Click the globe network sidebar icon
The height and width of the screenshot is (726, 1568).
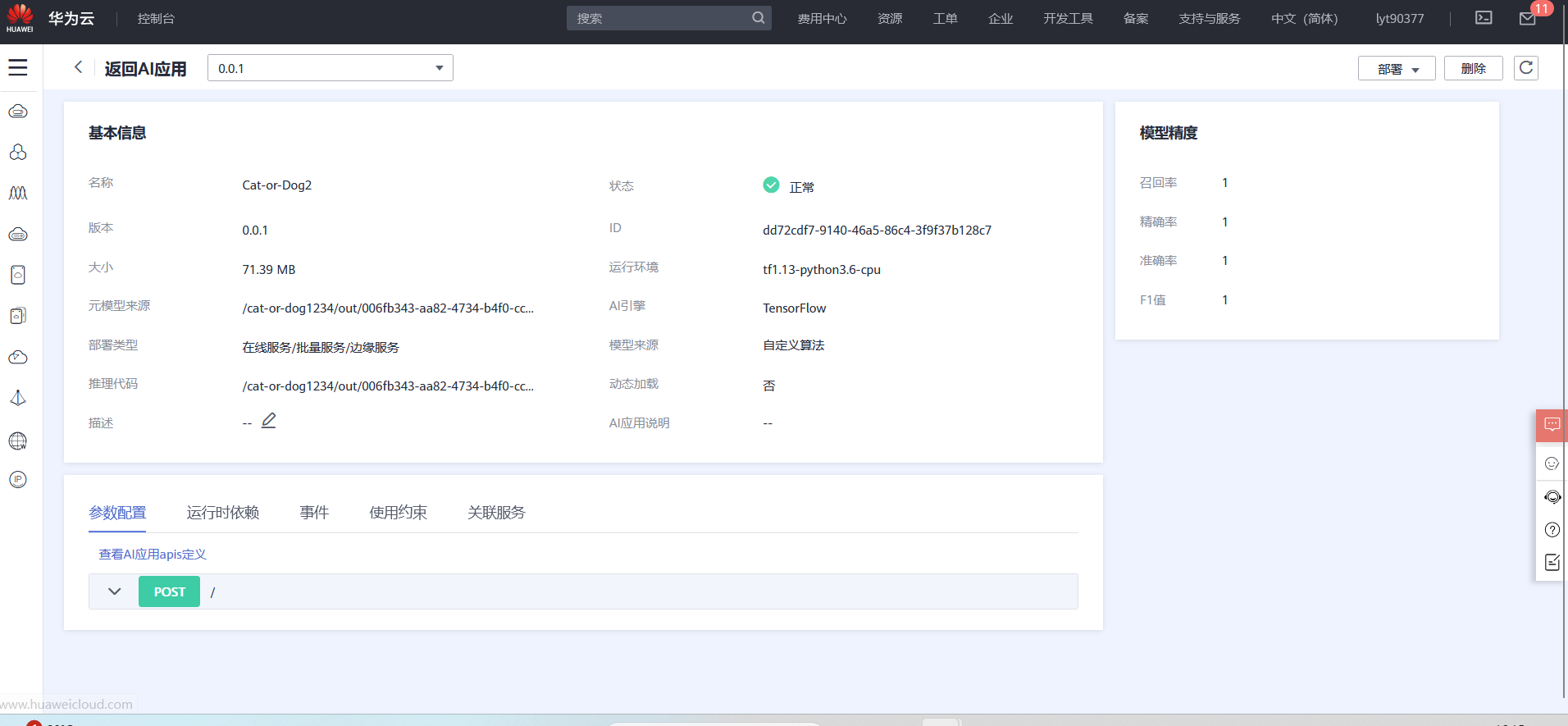[18, 441]
